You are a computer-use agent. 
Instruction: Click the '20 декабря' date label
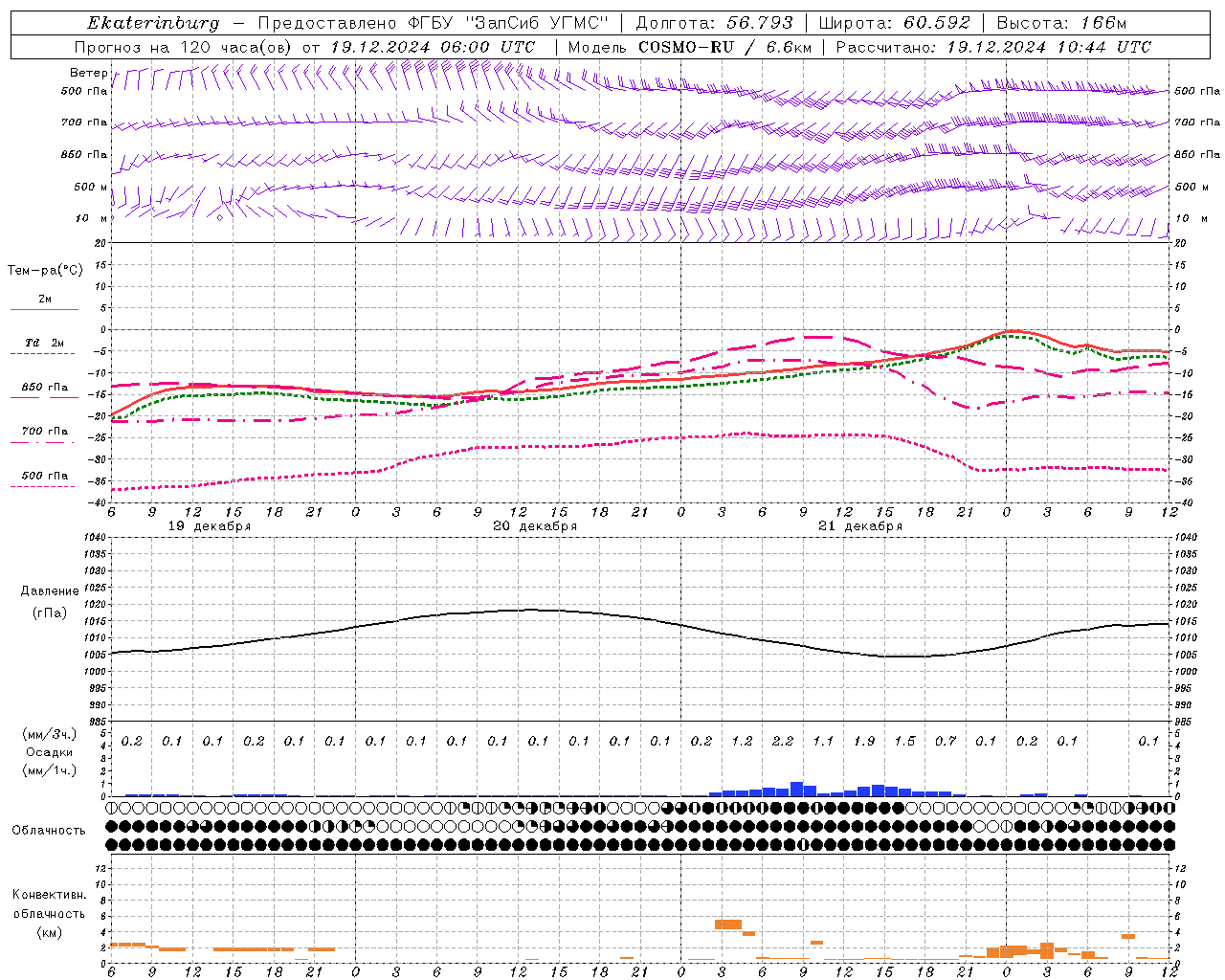click(x=535, y=526)
